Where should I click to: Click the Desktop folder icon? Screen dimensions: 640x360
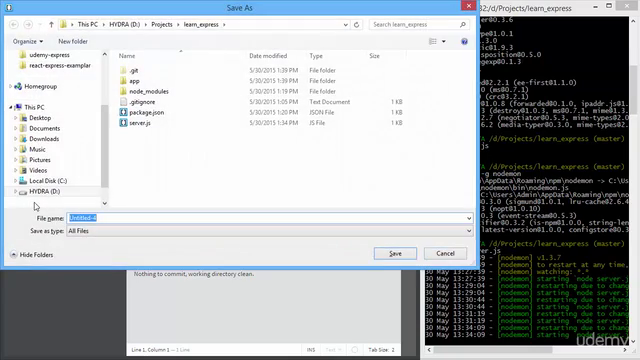pyautogui.click(x=23, y=118)
